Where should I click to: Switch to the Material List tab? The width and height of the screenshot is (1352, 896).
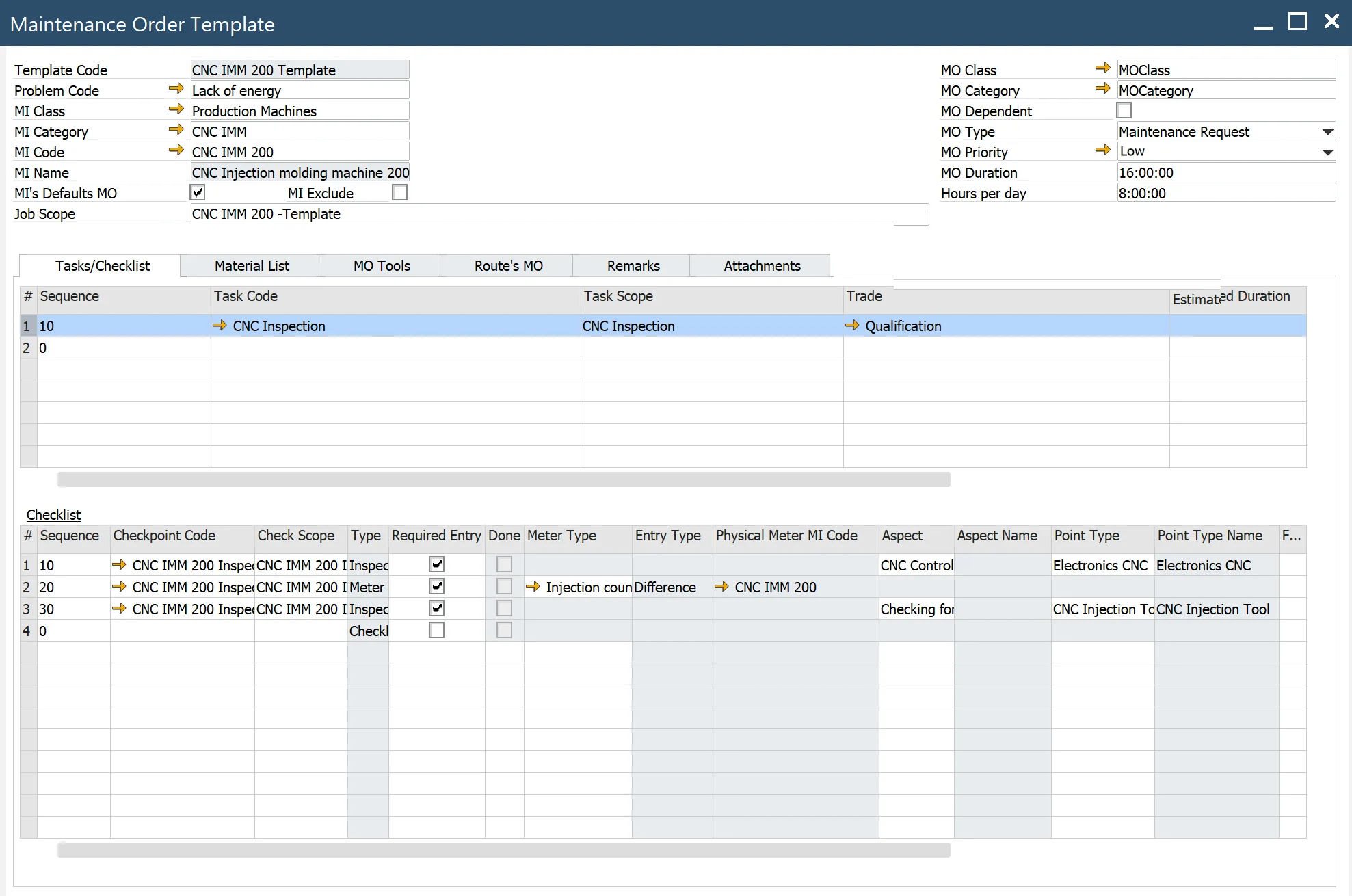[x=251, y=265]
